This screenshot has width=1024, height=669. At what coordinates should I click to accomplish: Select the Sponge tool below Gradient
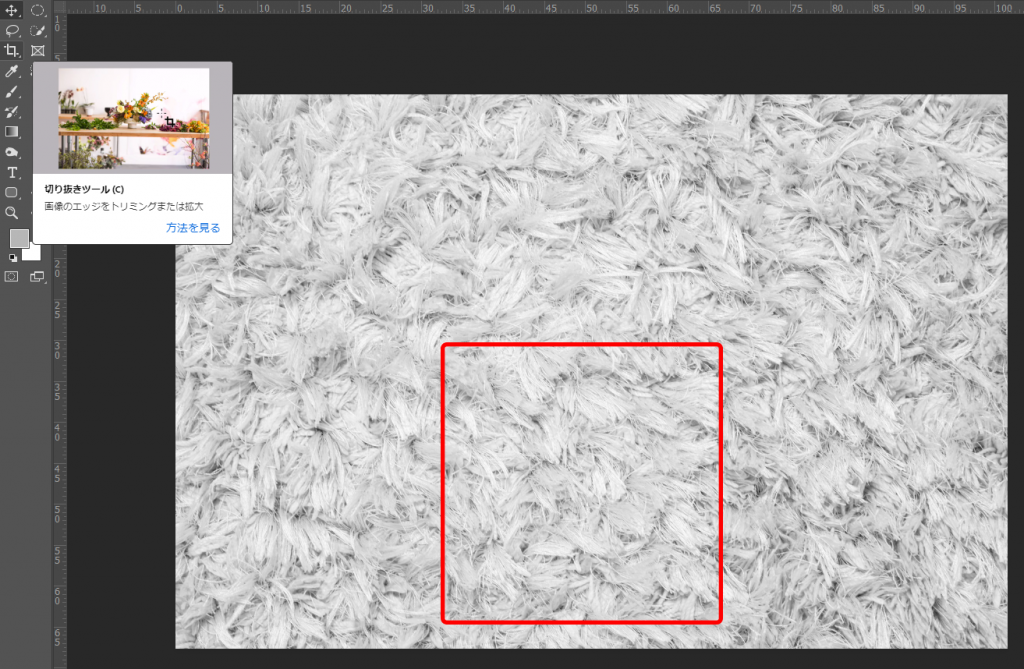[x=12, y=152]
